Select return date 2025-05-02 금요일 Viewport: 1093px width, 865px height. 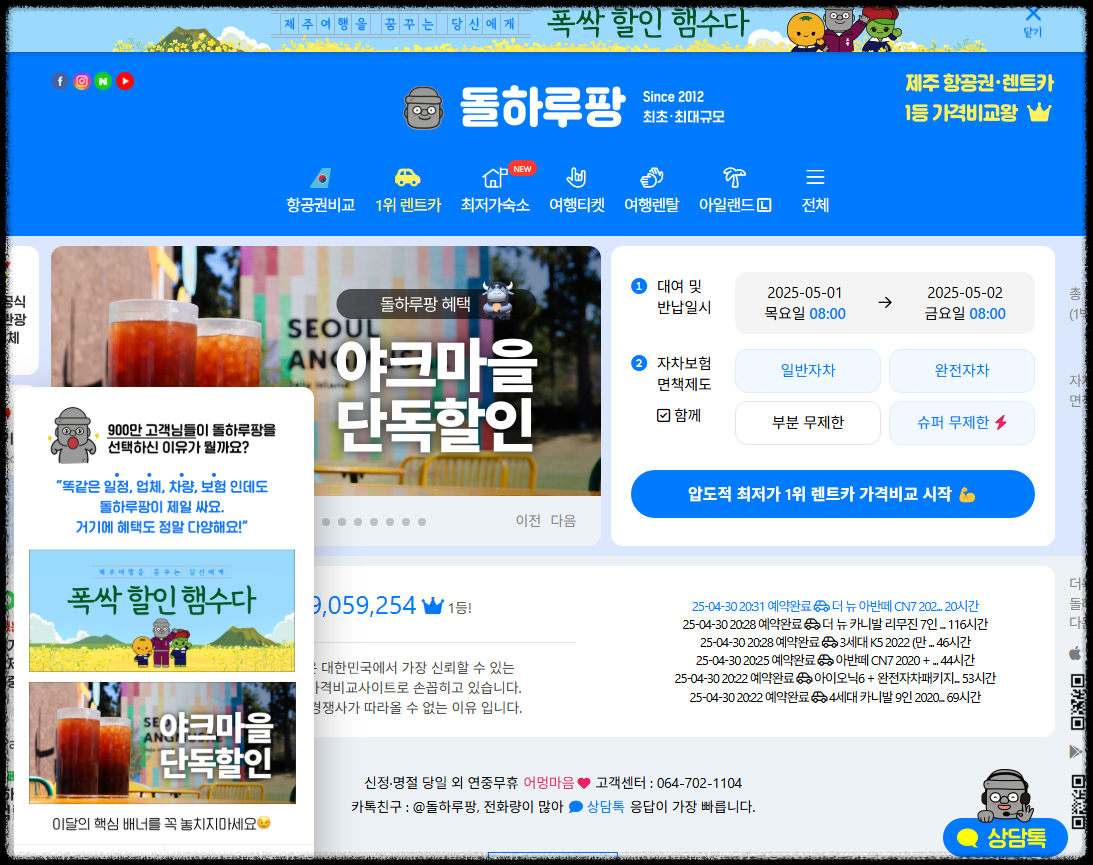point(965,303)
